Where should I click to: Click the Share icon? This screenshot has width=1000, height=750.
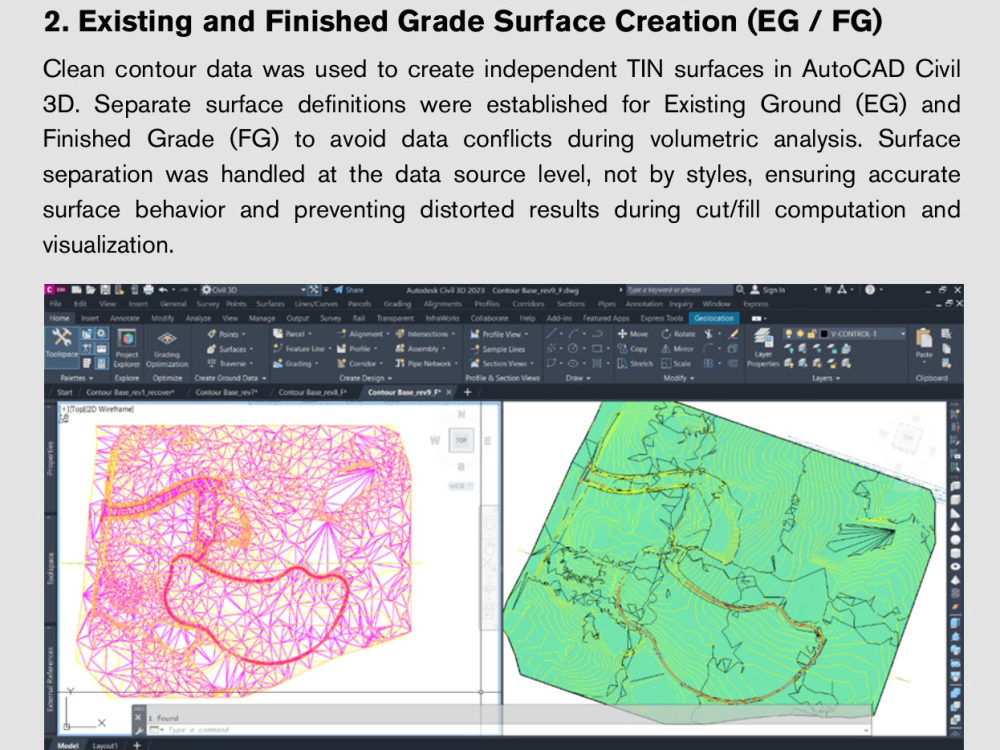(x=348, y=290)
